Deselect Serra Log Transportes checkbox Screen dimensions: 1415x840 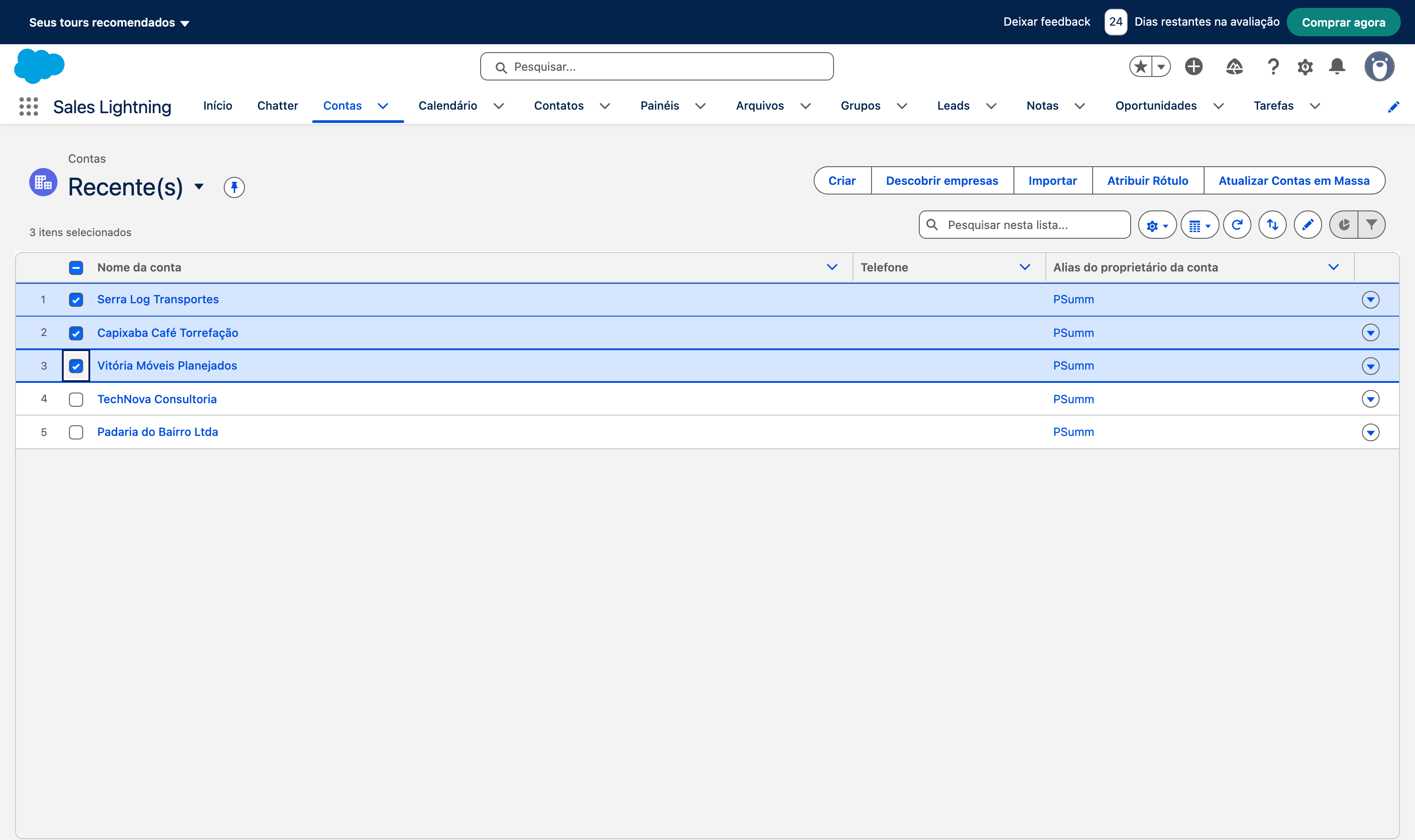(x=76, y=300)
